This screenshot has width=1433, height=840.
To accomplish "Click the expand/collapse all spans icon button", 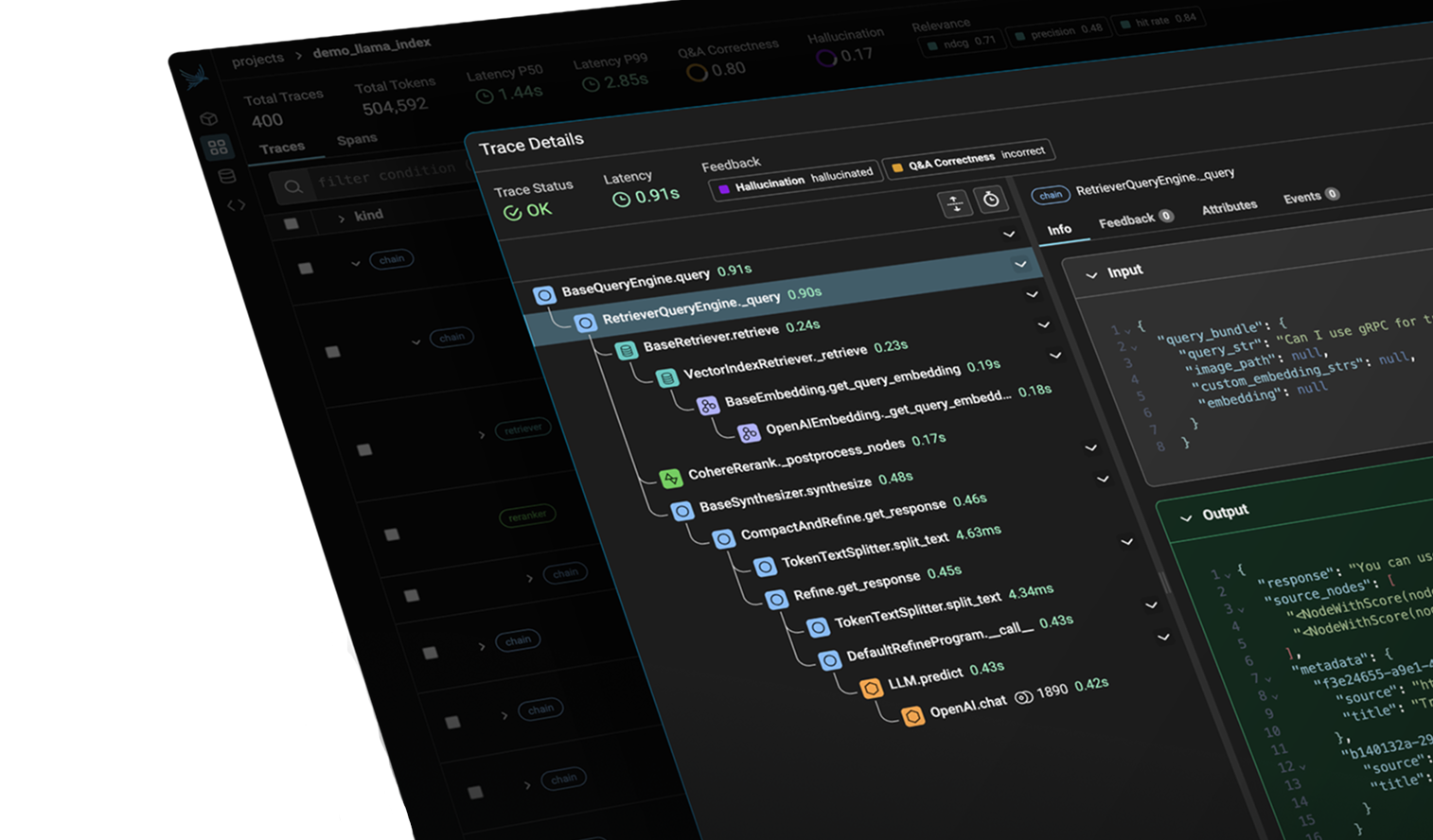I will pyautogui.click(x=955, y=202).
